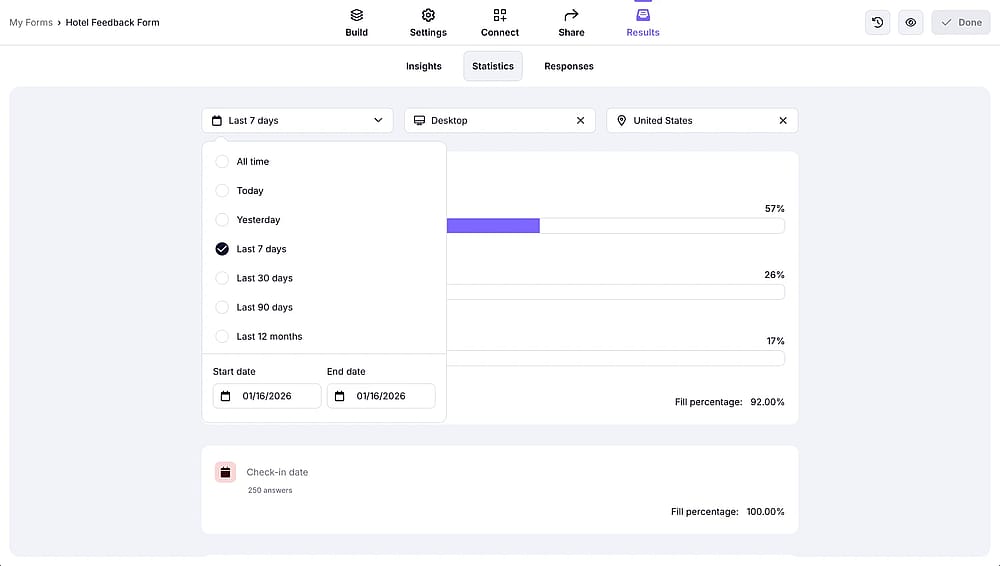Select the Last 12 months radio option
Screen dimensions: 1000x566
pos(222,336)
